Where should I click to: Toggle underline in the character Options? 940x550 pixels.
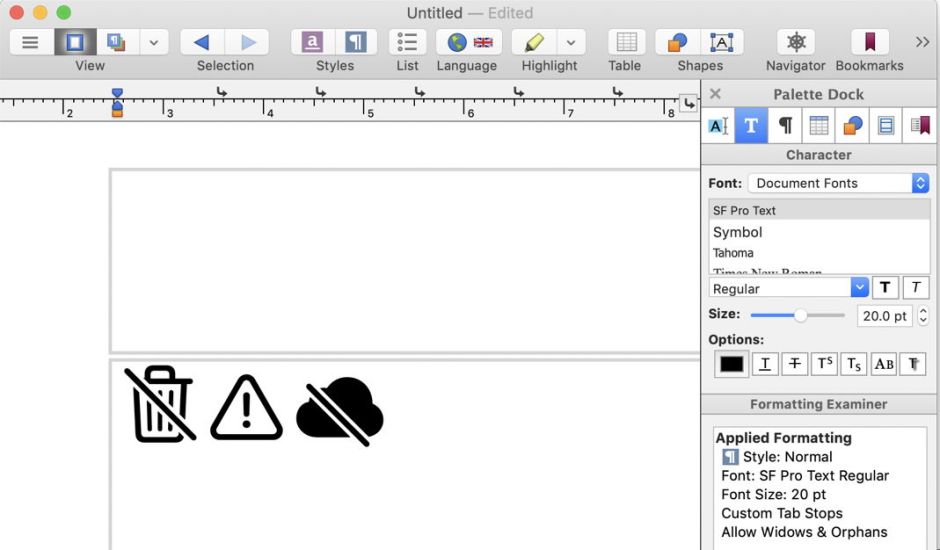point(765,364)
